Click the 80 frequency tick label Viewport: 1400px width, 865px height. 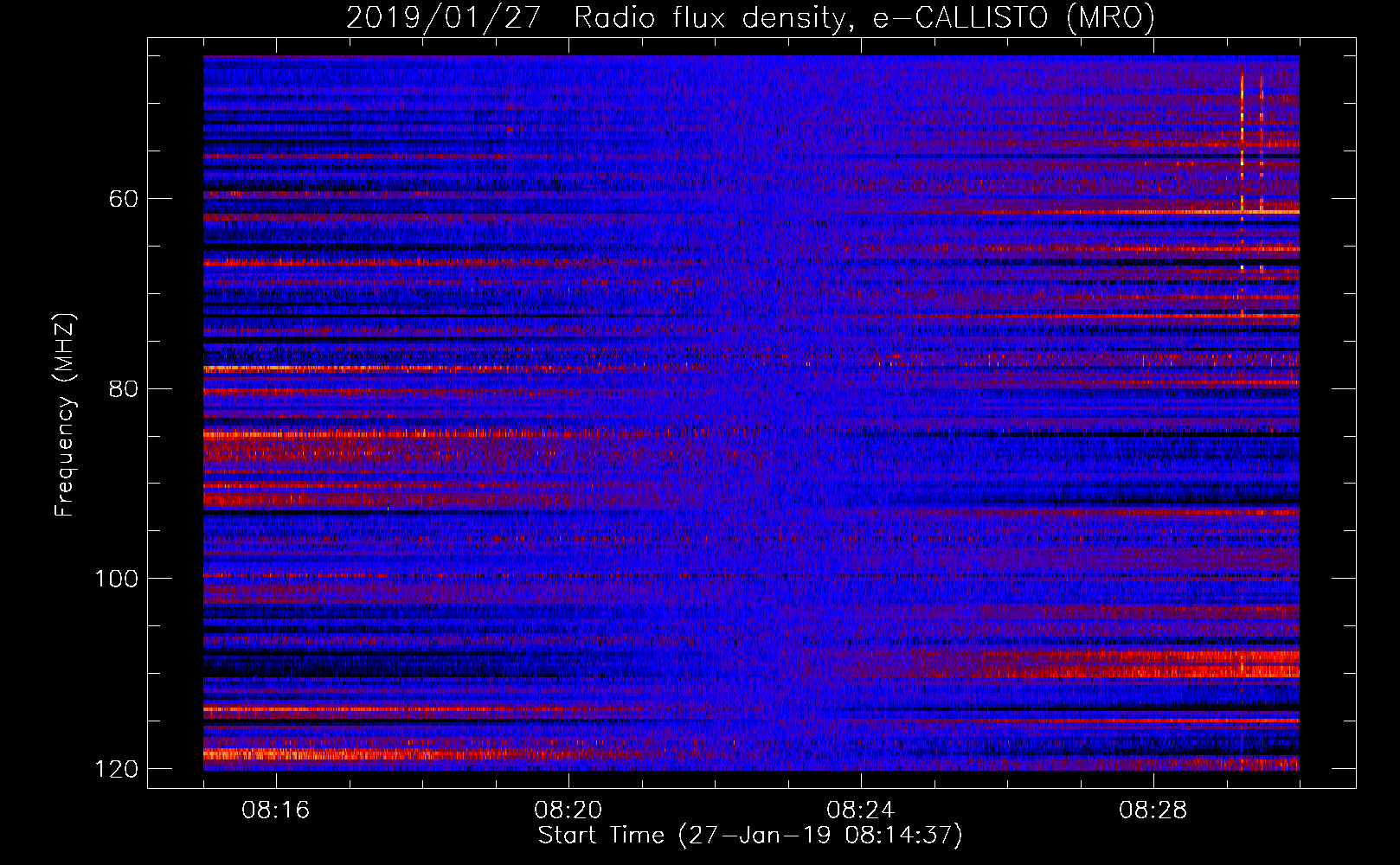click(x=124, y=388)
